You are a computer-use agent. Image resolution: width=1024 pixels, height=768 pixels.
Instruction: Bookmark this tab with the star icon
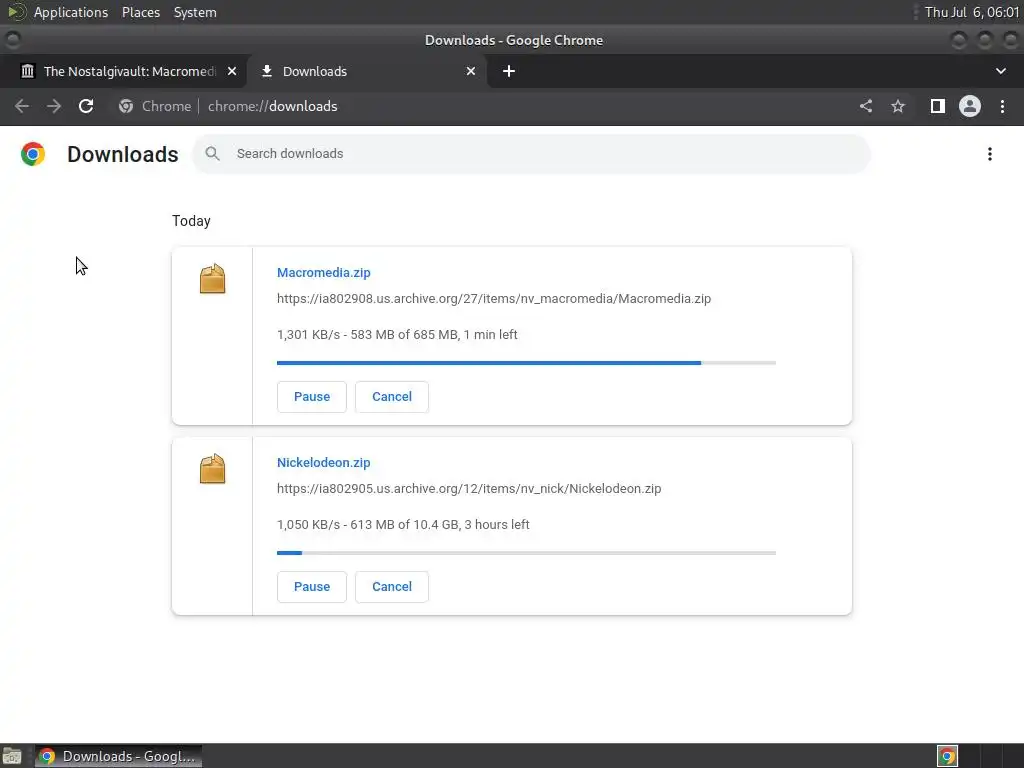898,106
